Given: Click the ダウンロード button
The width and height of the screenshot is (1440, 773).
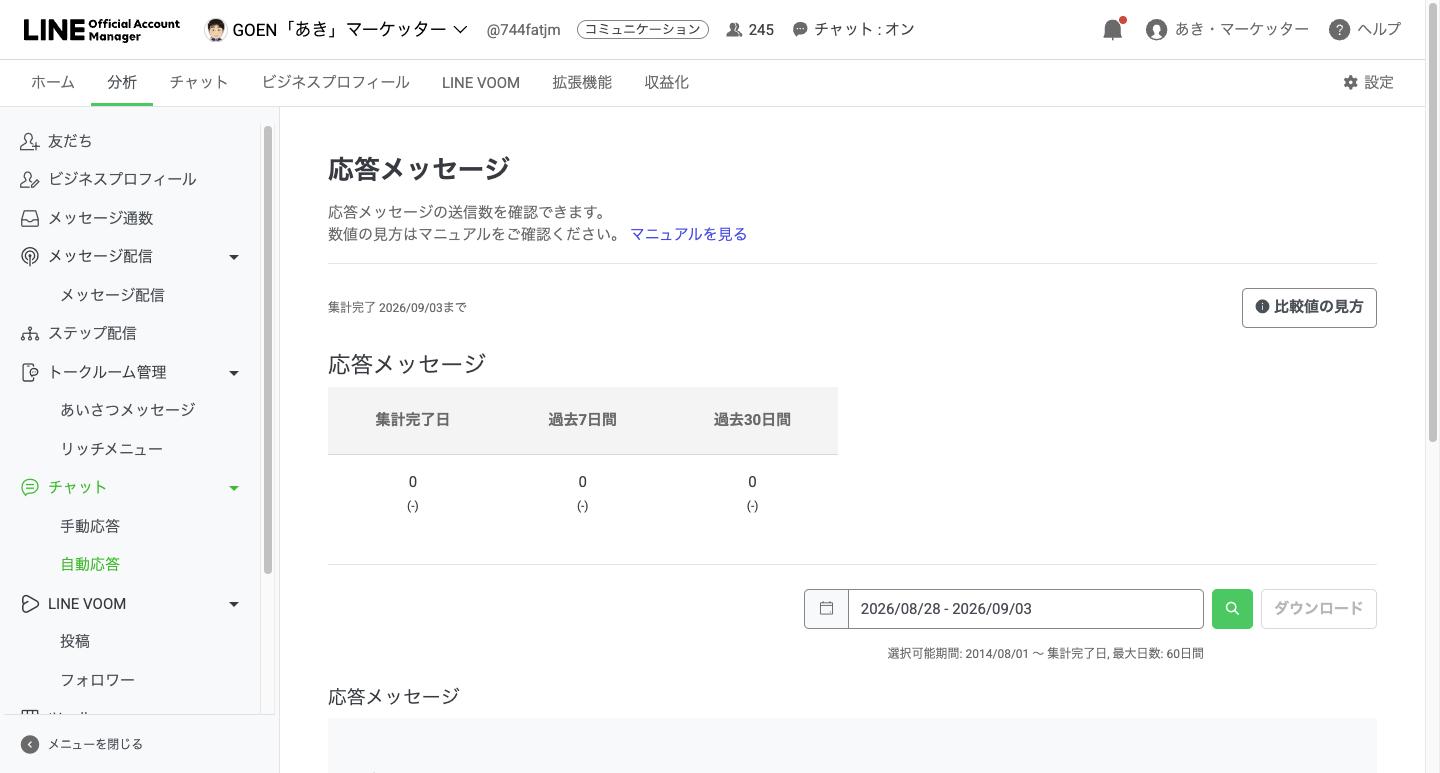Looking at the screenshot, I should 1318,609.
